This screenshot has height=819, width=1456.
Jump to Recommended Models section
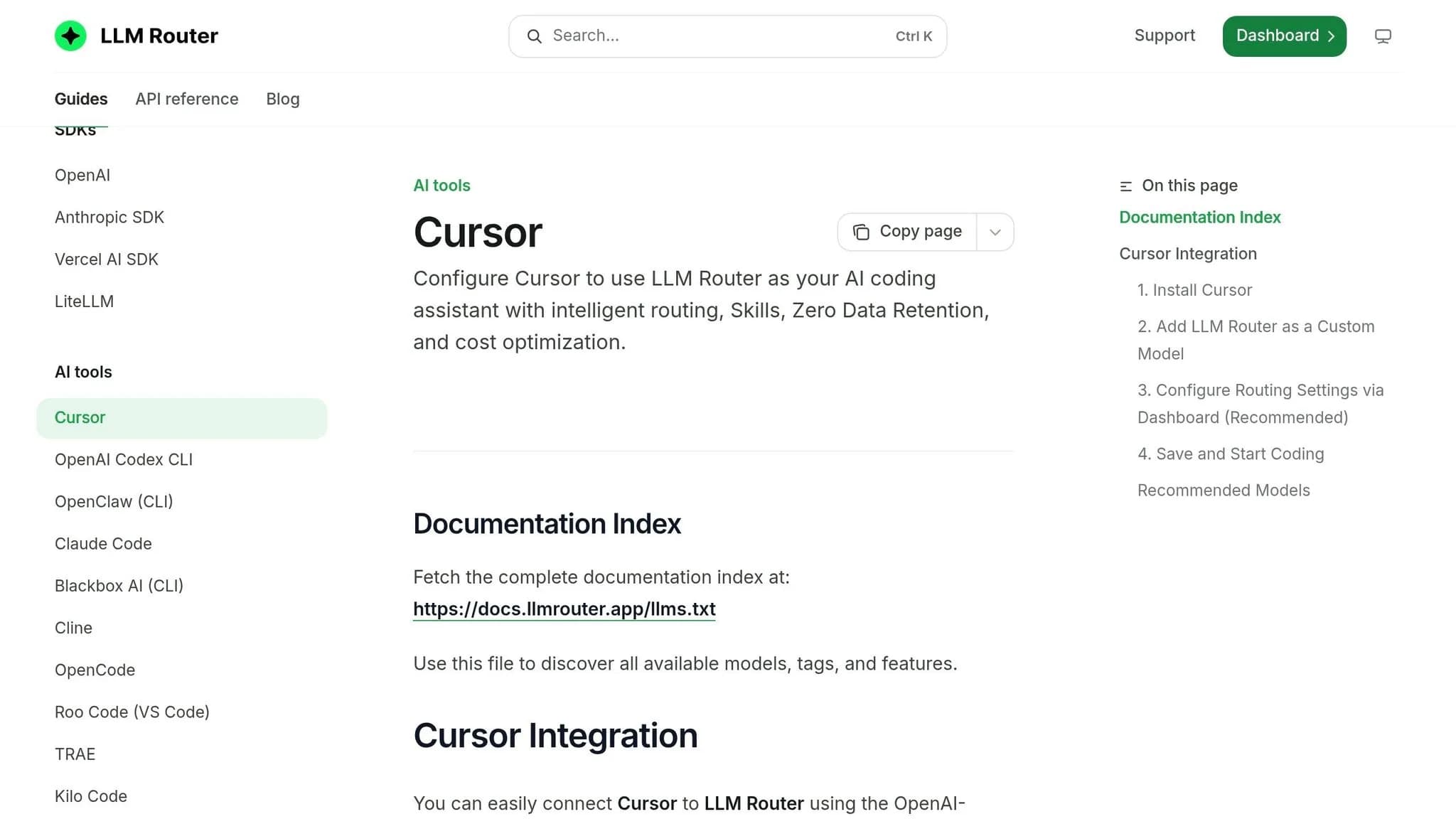click(1224, 491)
